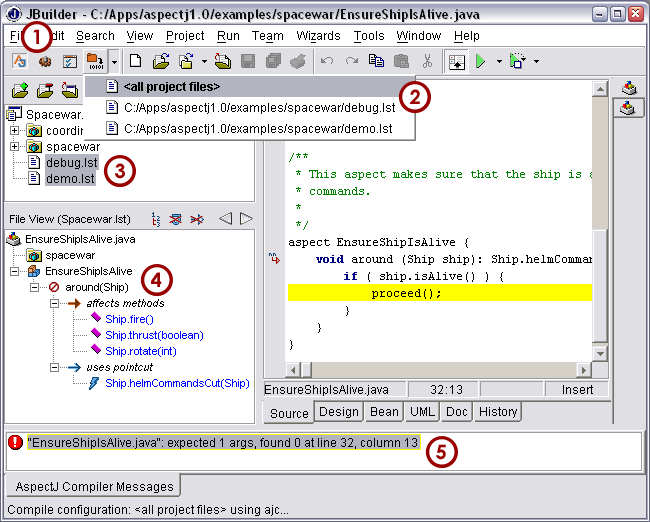Click the Copy icon in toolbar
650x522 pixels.
375,61
